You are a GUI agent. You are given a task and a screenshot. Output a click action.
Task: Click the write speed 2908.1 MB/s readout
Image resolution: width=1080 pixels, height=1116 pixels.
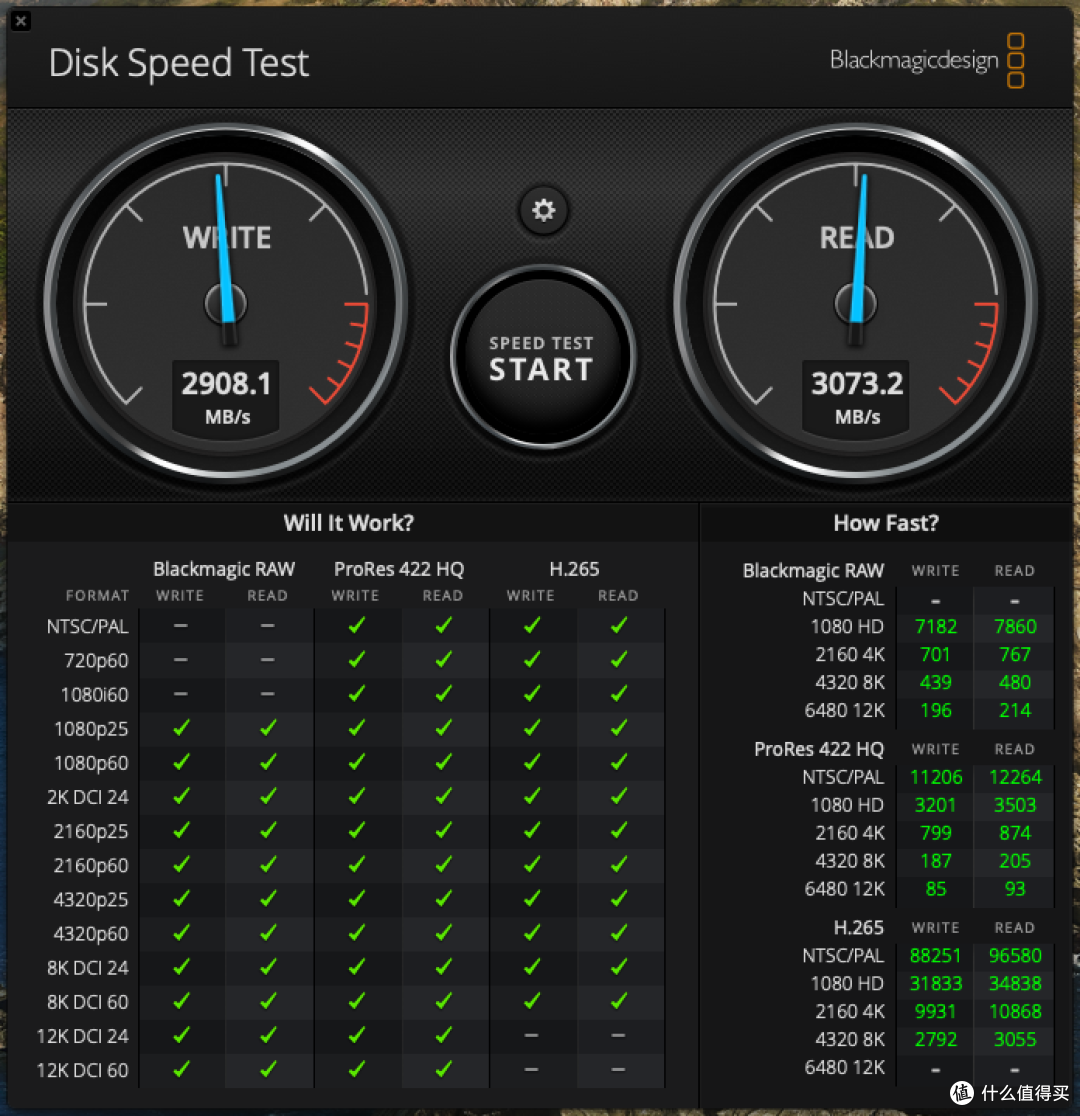pos(226,397)
